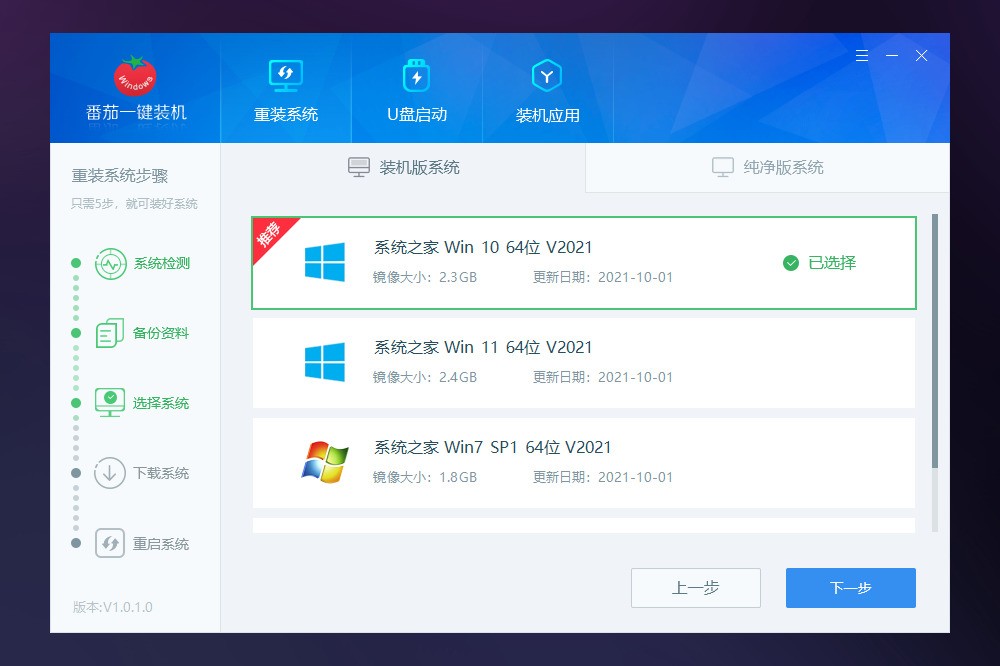
Task: Open the 装机应用 hexagon icon
Action: [x=547, y=75]
